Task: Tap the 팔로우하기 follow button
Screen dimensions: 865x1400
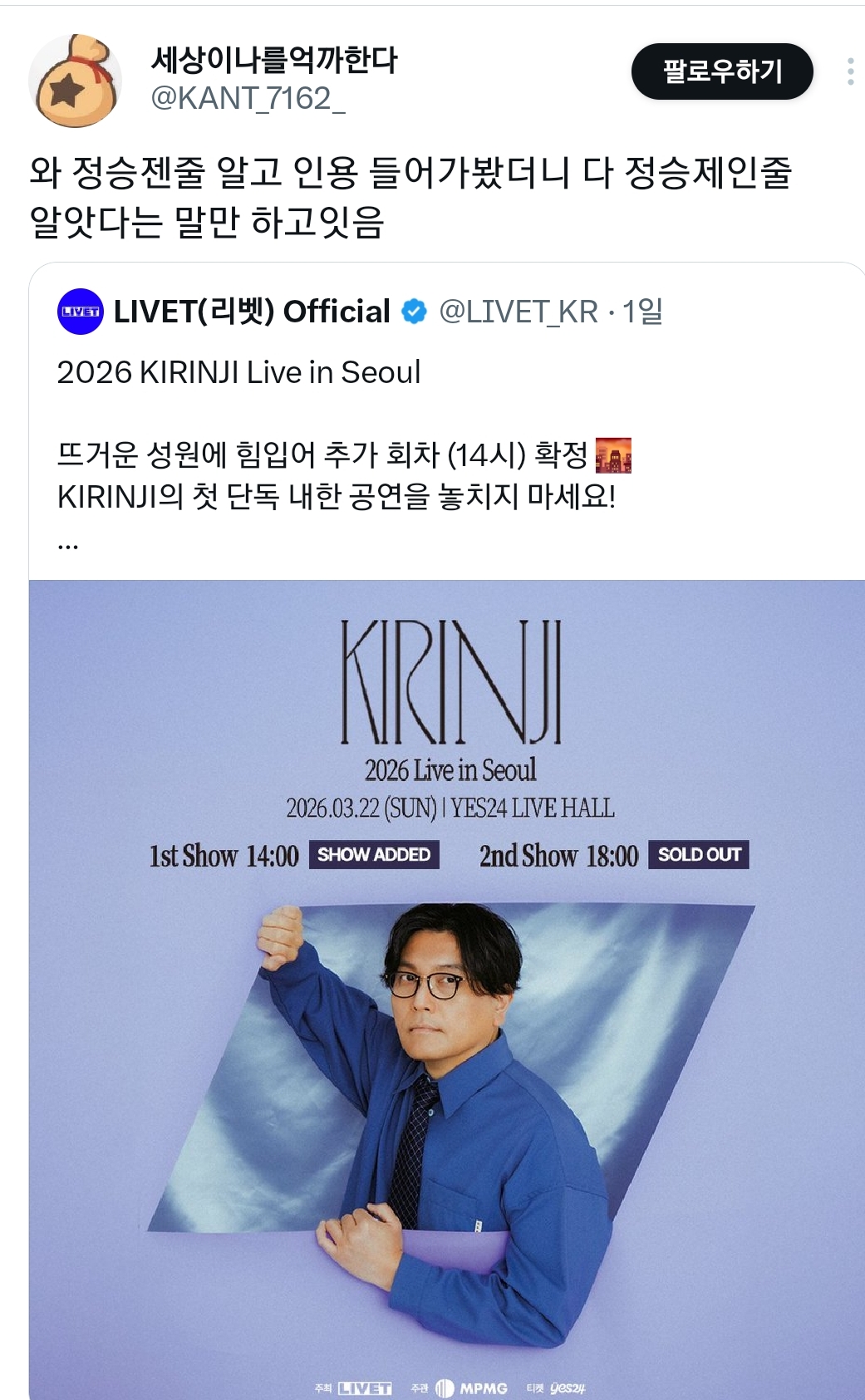Action: 722,71
